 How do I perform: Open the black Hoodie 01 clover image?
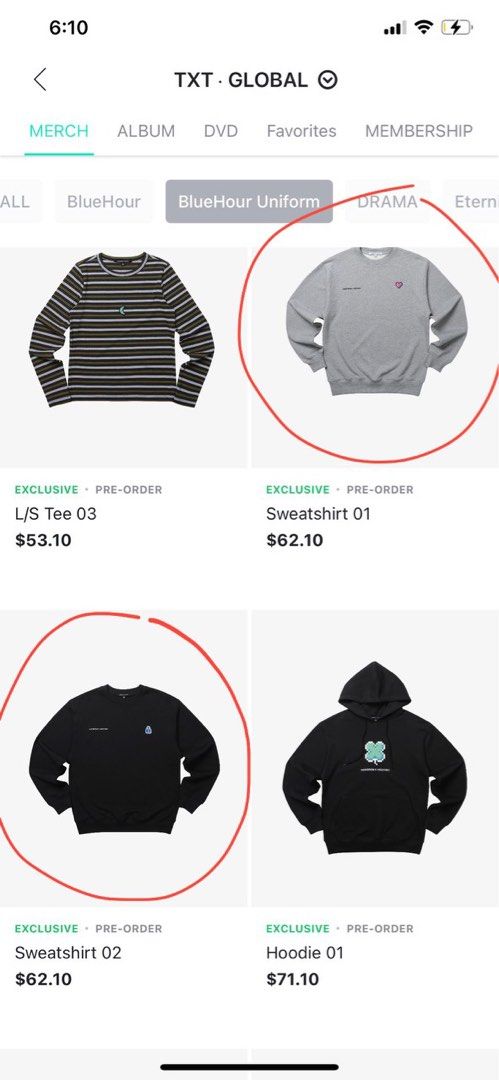[375, 758]
